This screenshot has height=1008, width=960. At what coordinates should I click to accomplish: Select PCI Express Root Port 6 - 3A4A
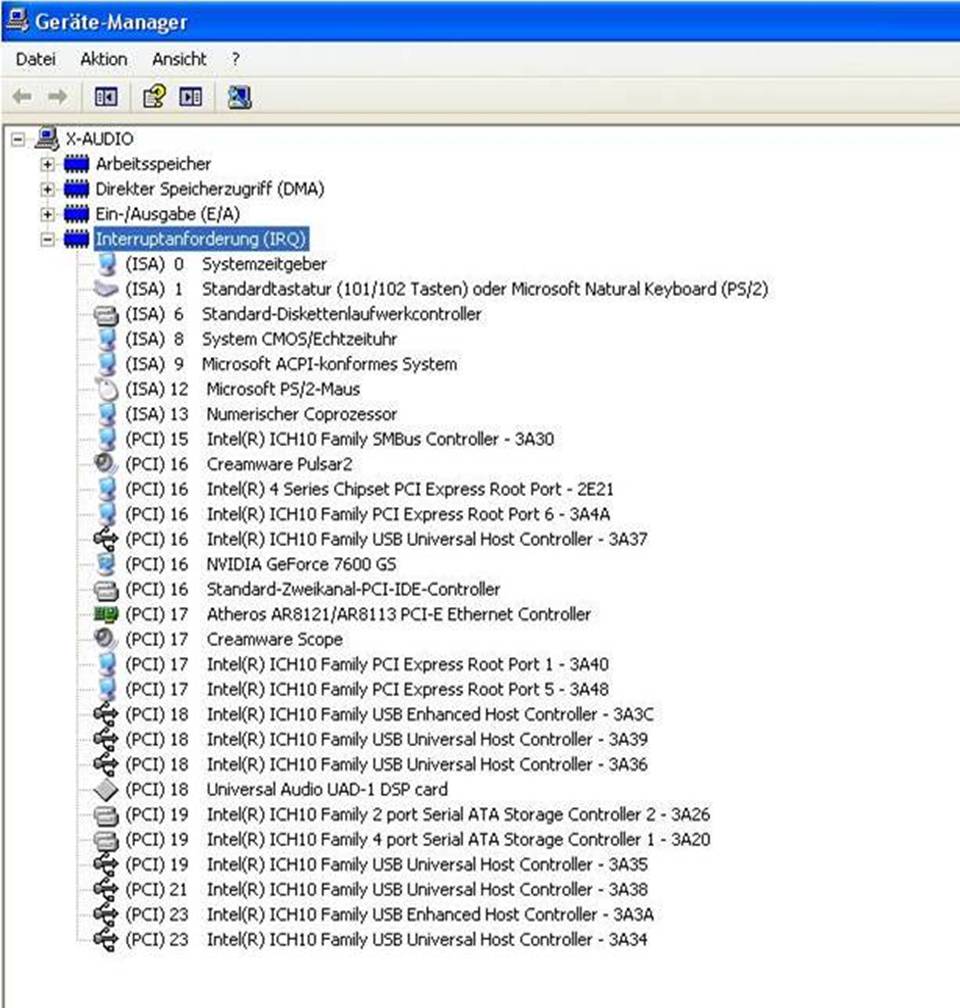[x=367, y=514]
